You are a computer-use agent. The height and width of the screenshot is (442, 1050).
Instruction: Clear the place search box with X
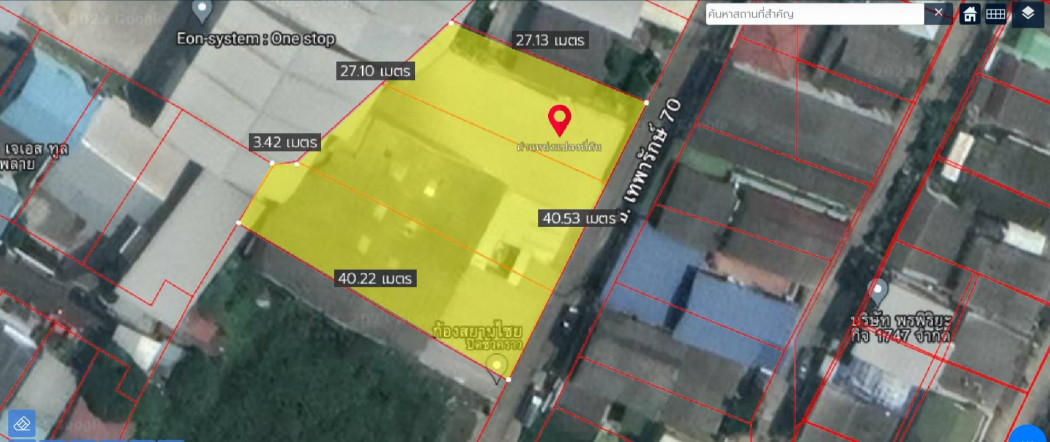pos(938,12)
